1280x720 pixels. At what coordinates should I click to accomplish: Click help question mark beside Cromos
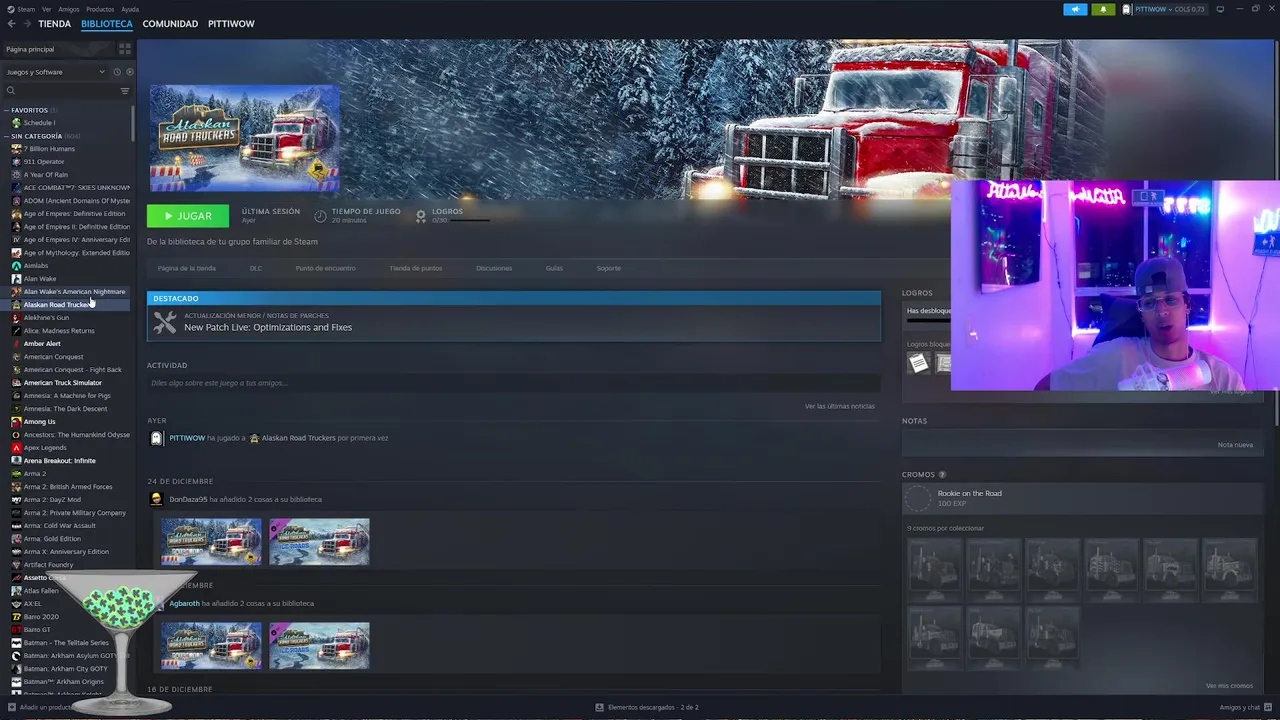point(942,475)
